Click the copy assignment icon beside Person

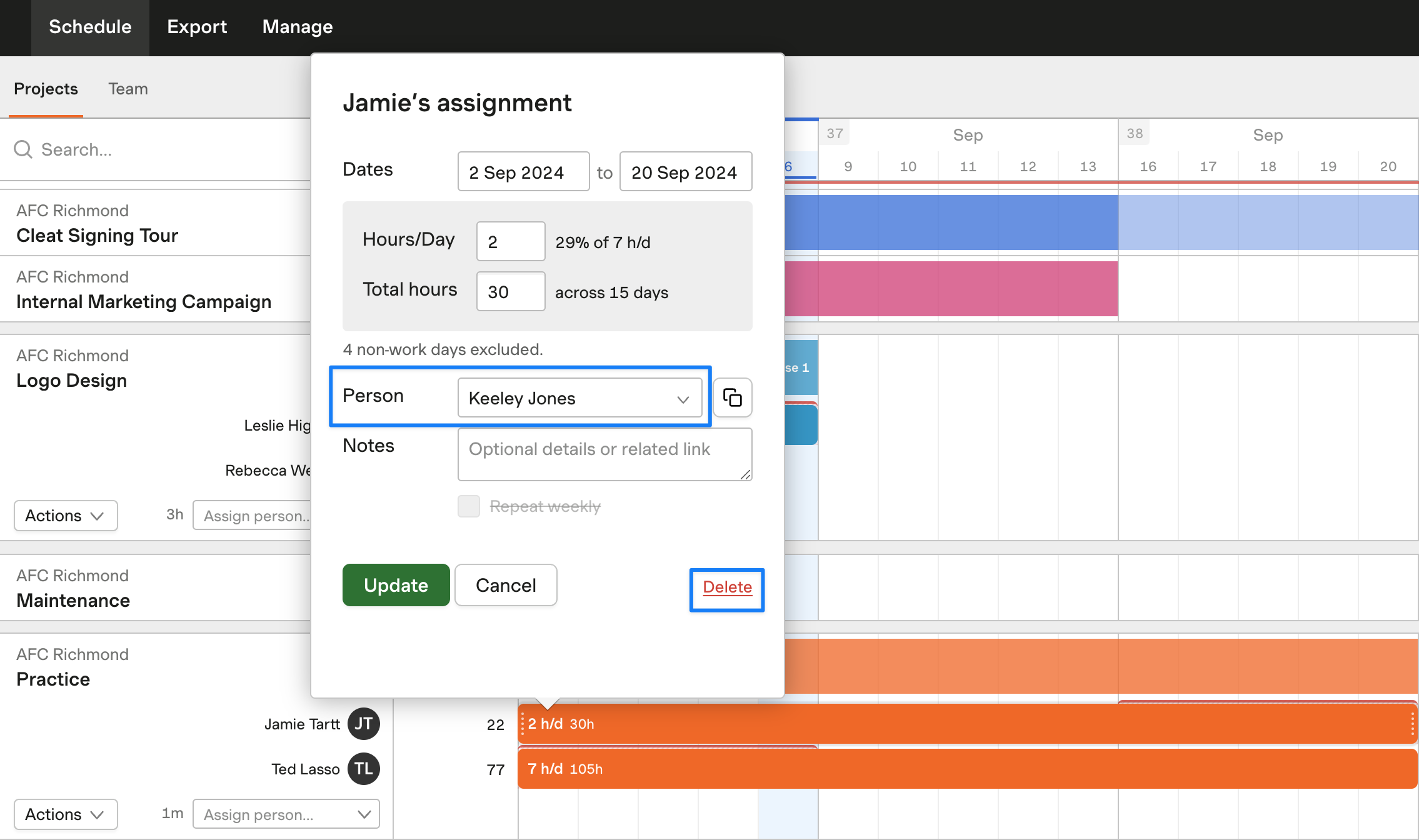732,397
